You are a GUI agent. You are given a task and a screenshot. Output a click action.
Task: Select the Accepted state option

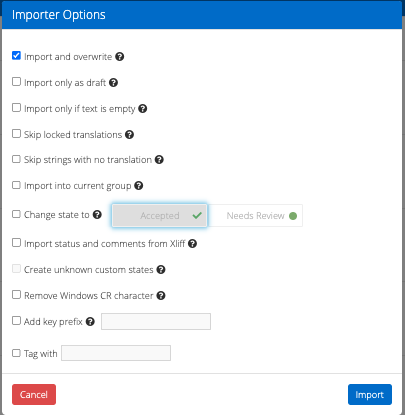click(x=159, y=215)
